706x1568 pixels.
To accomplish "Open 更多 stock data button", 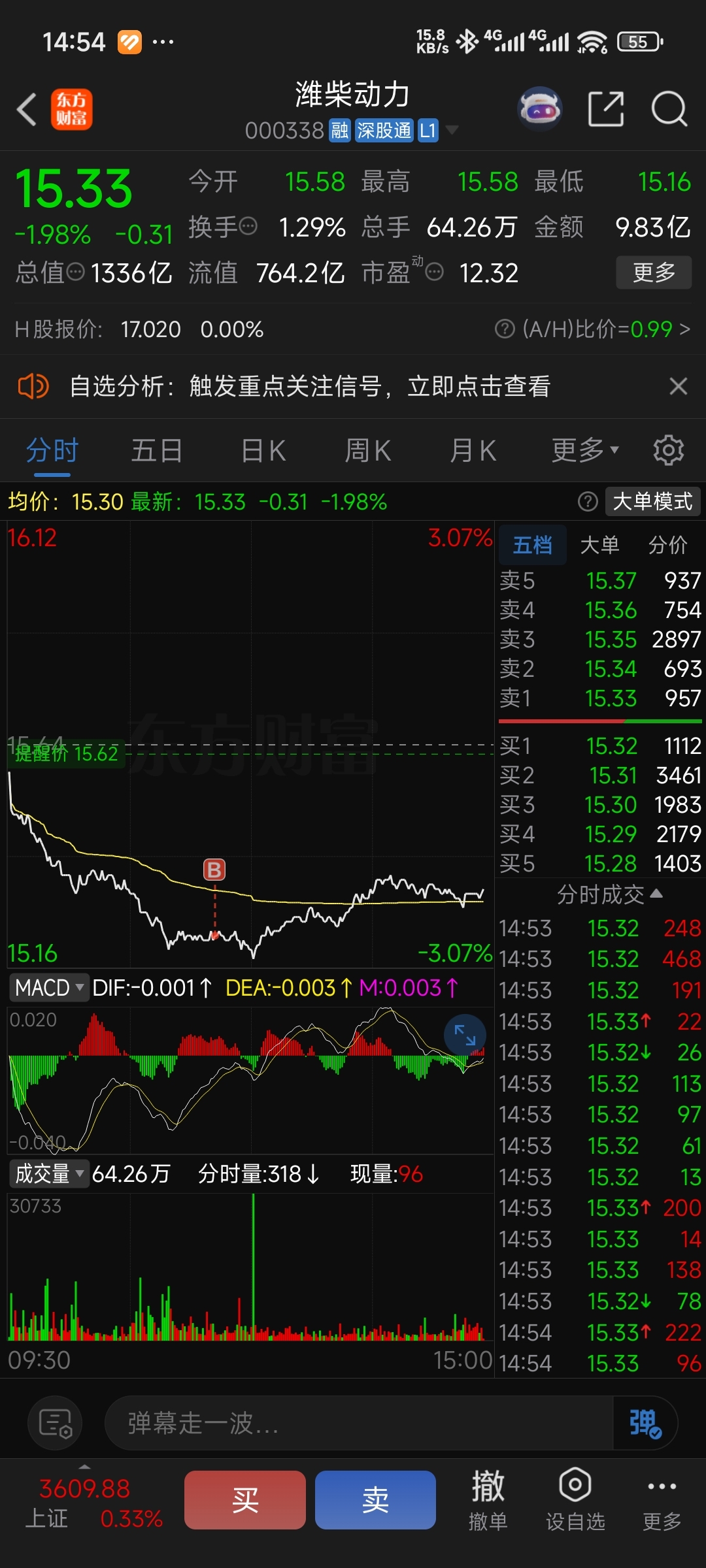I will point(654,272).
